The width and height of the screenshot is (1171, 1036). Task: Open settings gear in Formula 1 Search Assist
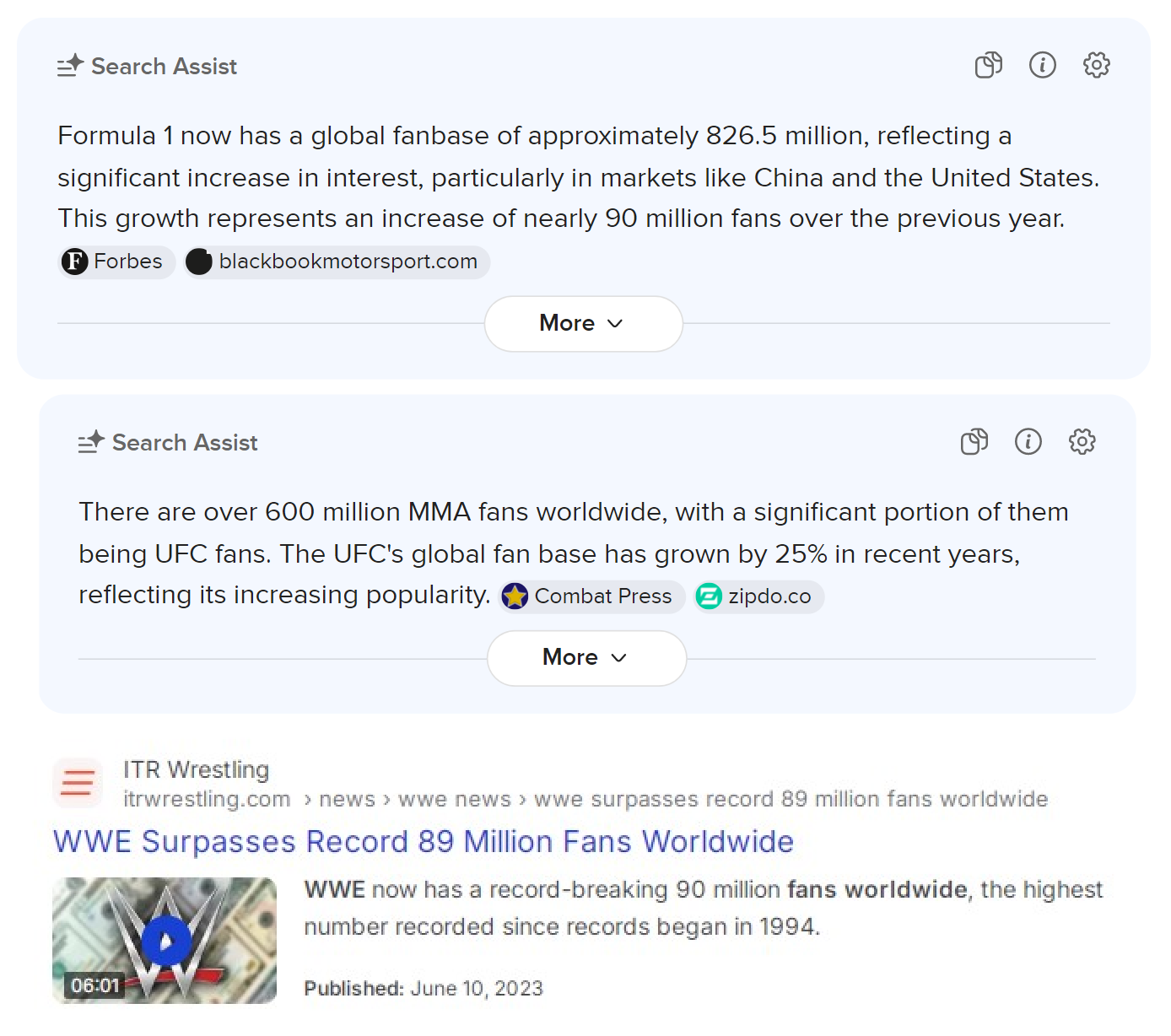(x=1096, y=65)
